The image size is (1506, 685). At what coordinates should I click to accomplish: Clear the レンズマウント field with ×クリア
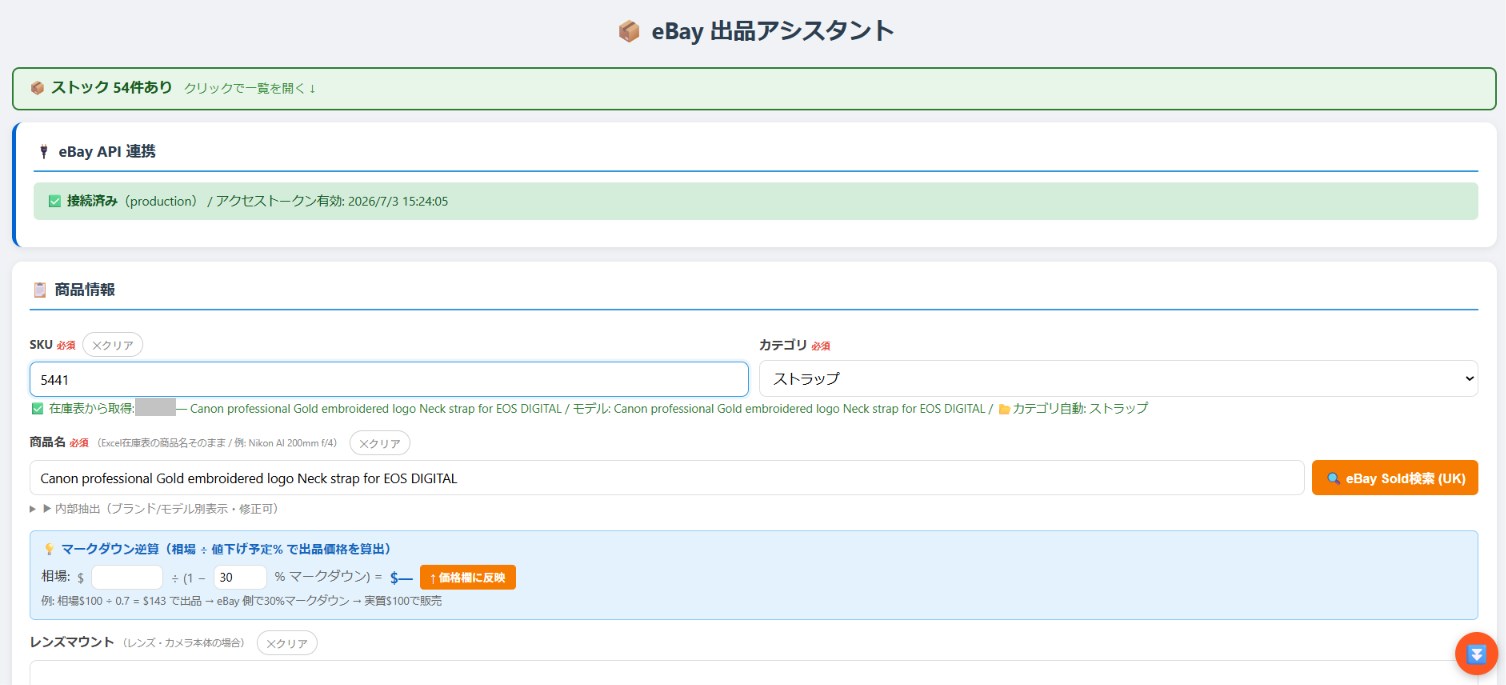pos(287,643)
